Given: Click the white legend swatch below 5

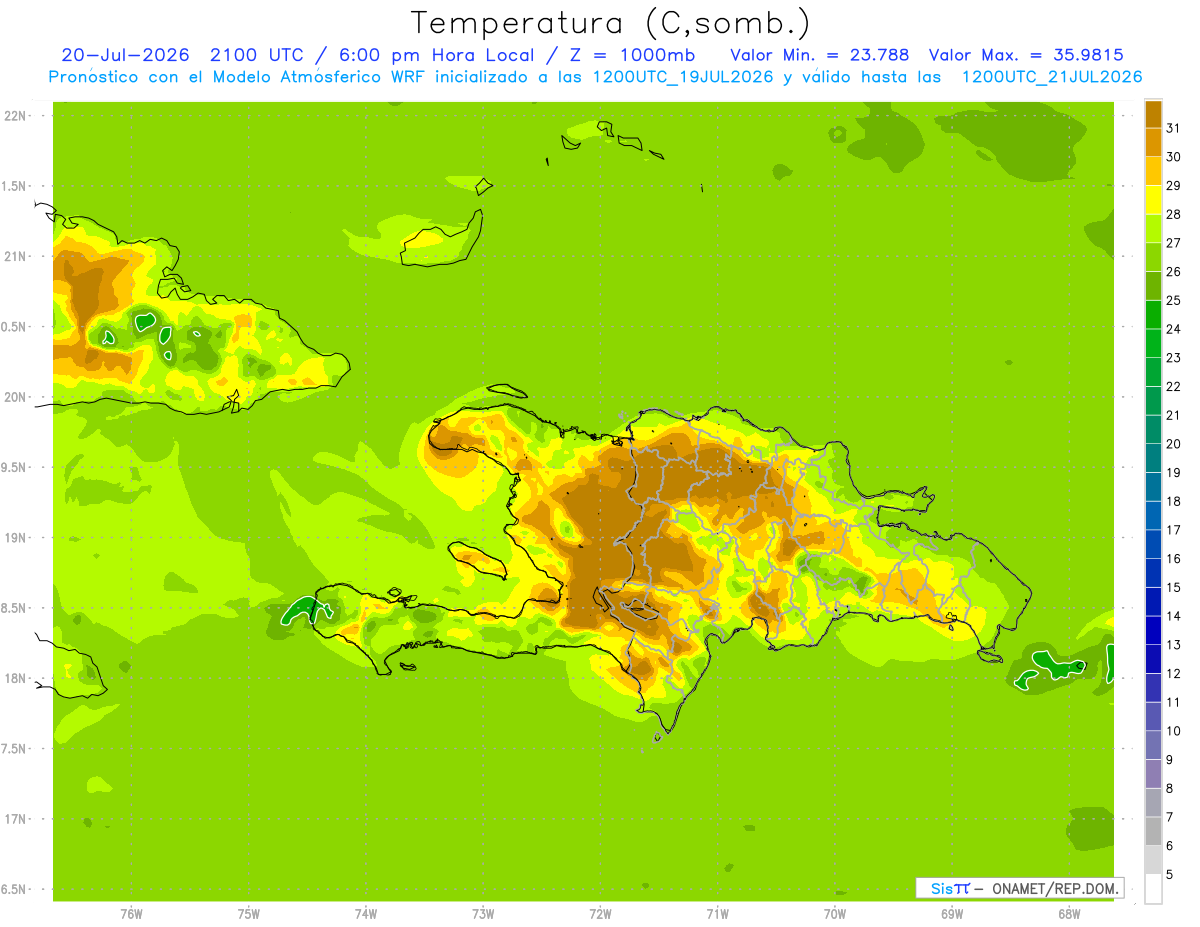Looking at the screenshot, I should 1153,888.
